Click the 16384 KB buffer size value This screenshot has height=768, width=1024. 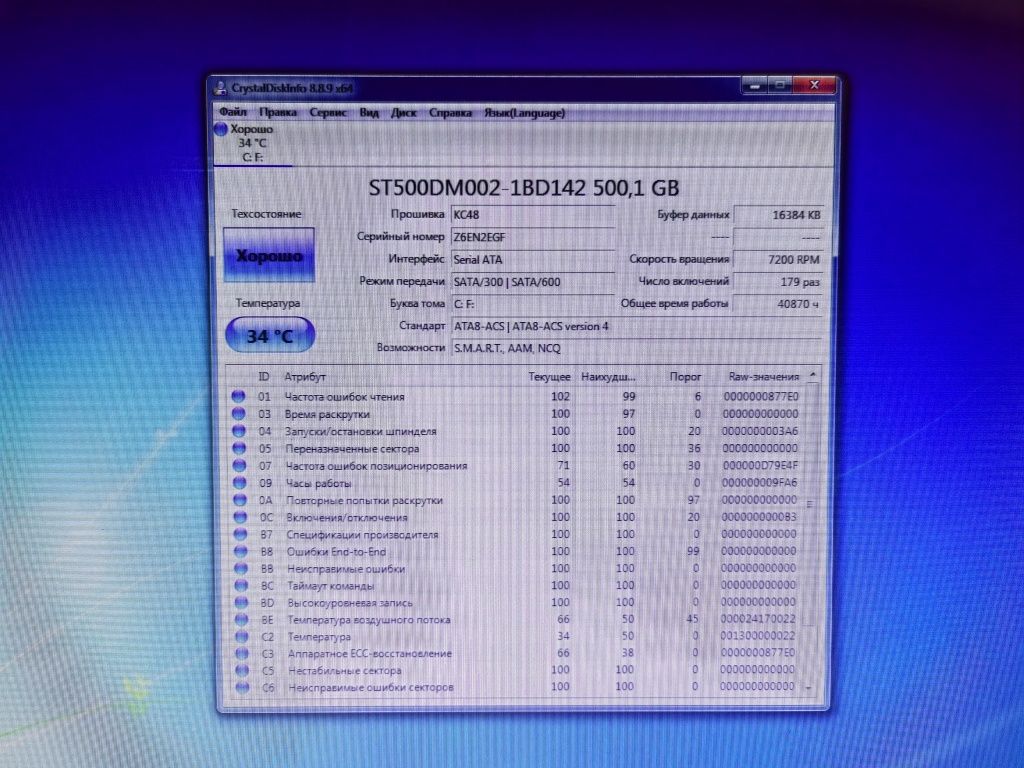tap(778, 215)
